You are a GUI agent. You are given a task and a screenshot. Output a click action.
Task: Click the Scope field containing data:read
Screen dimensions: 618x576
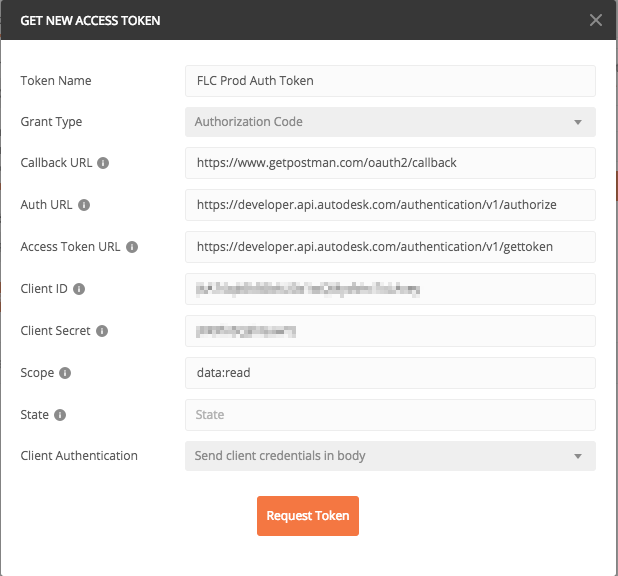[x=390, y=373]
